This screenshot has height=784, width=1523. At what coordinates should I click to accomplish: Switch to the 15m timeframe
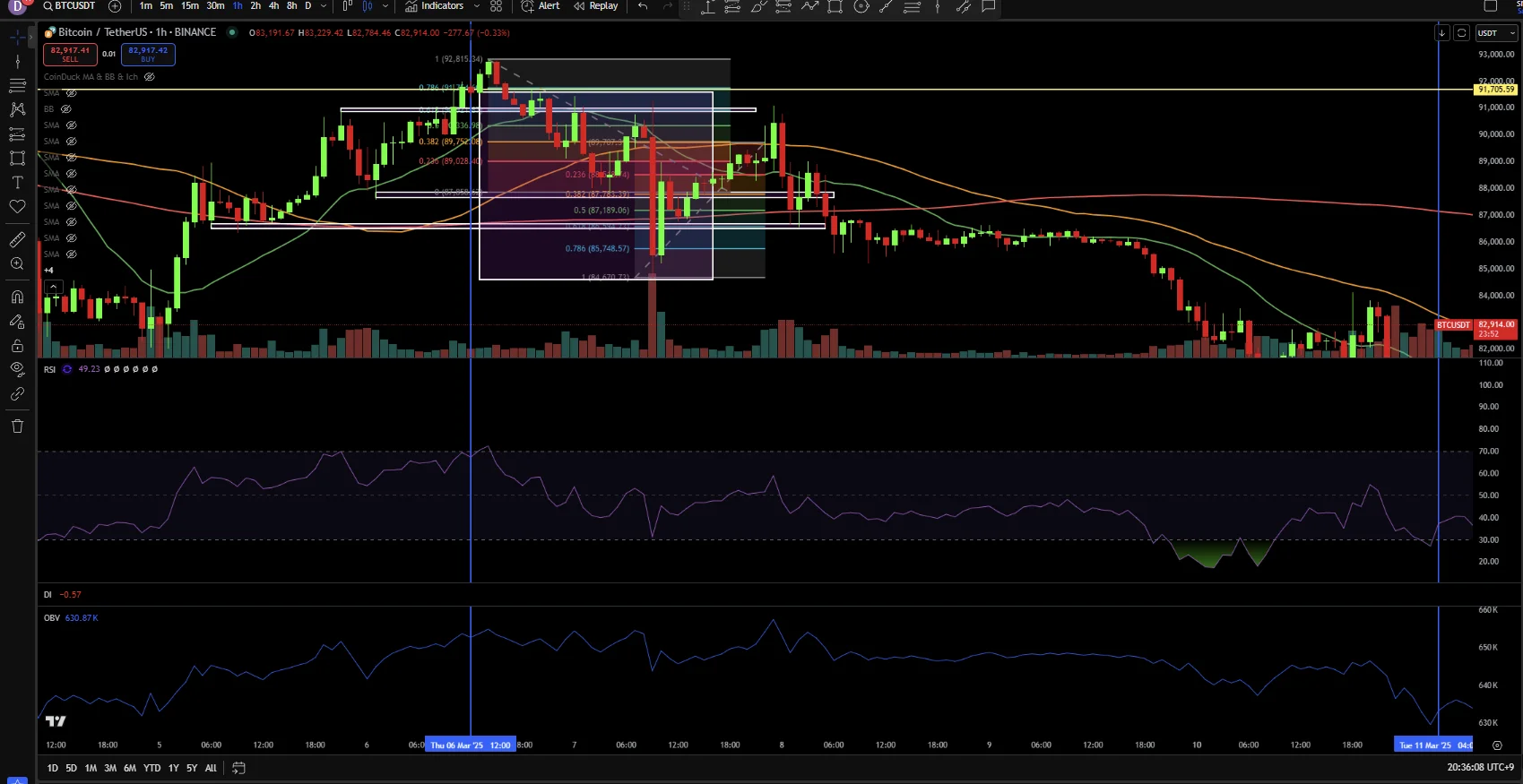click(190, 6)
